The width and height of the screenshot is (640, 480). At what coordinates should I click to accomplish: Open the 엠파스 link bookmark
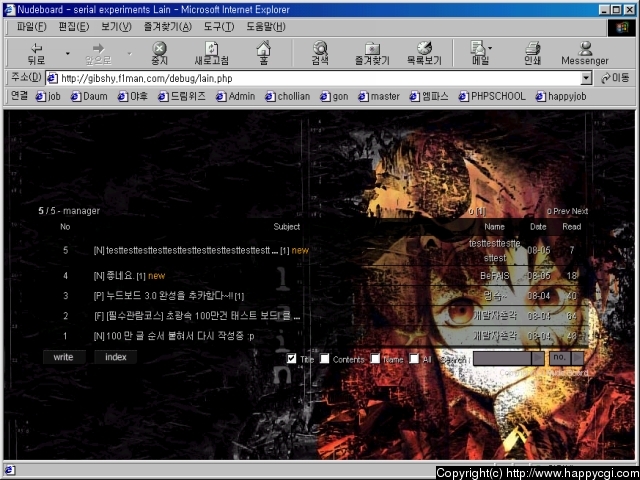429,96
